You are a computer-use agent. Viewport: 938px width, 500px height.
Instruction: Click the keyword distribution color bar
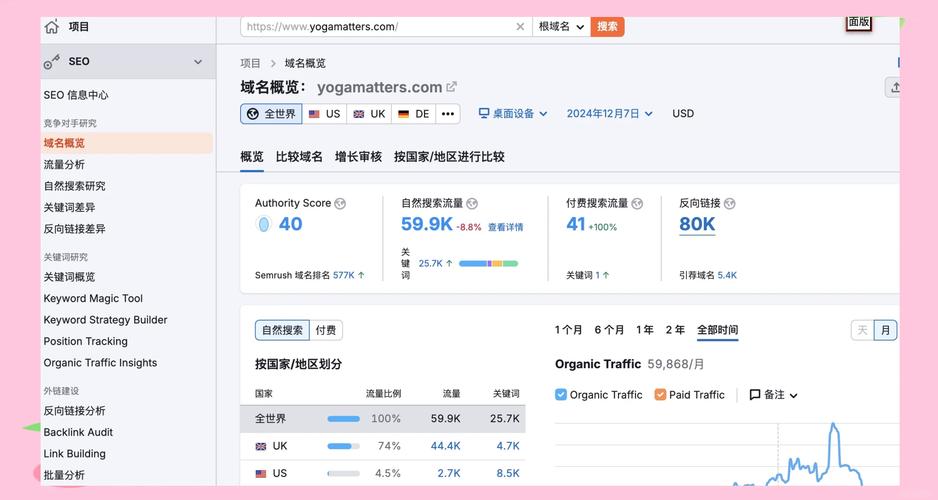(x=488, y=263)
